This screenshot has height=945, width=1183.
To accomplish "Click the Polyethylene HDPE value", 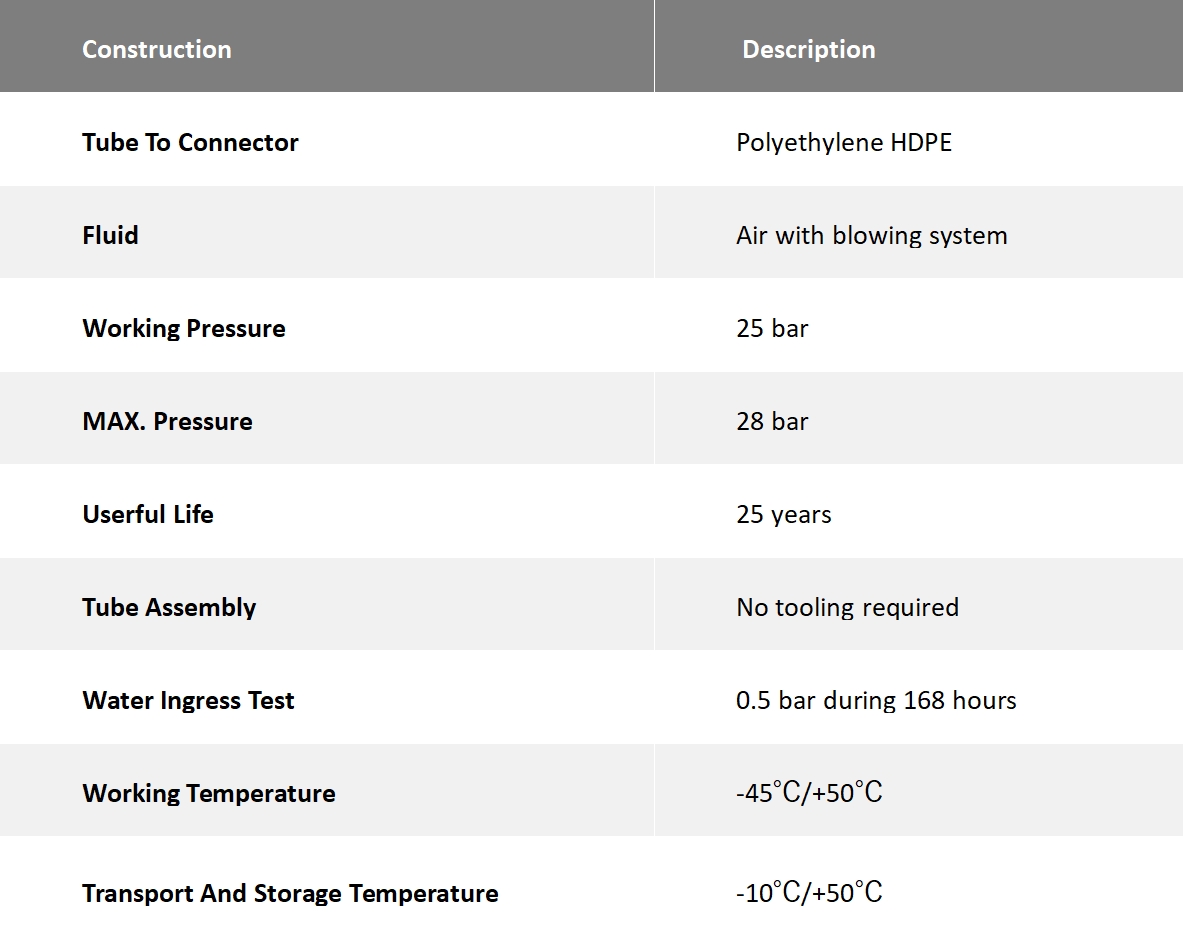I will click(844, 142).
